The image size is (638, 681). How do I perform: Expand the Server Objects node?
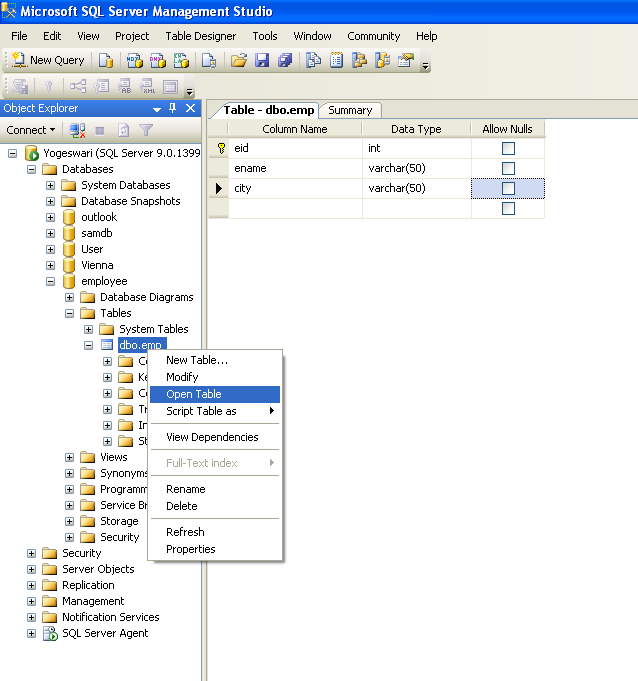tap(31, 569)
